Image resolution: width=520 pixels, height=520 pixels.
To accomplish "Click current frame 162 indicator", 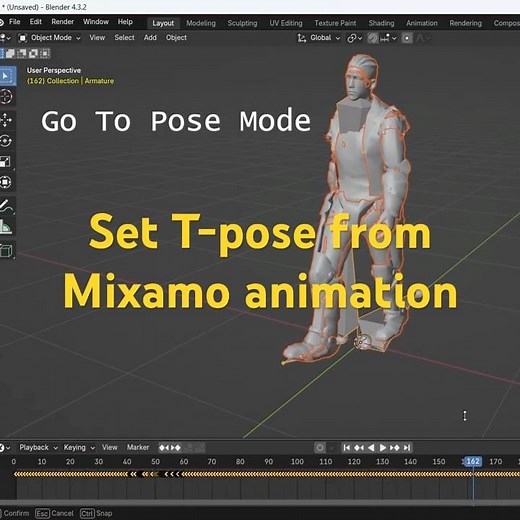I will point(473,462).
